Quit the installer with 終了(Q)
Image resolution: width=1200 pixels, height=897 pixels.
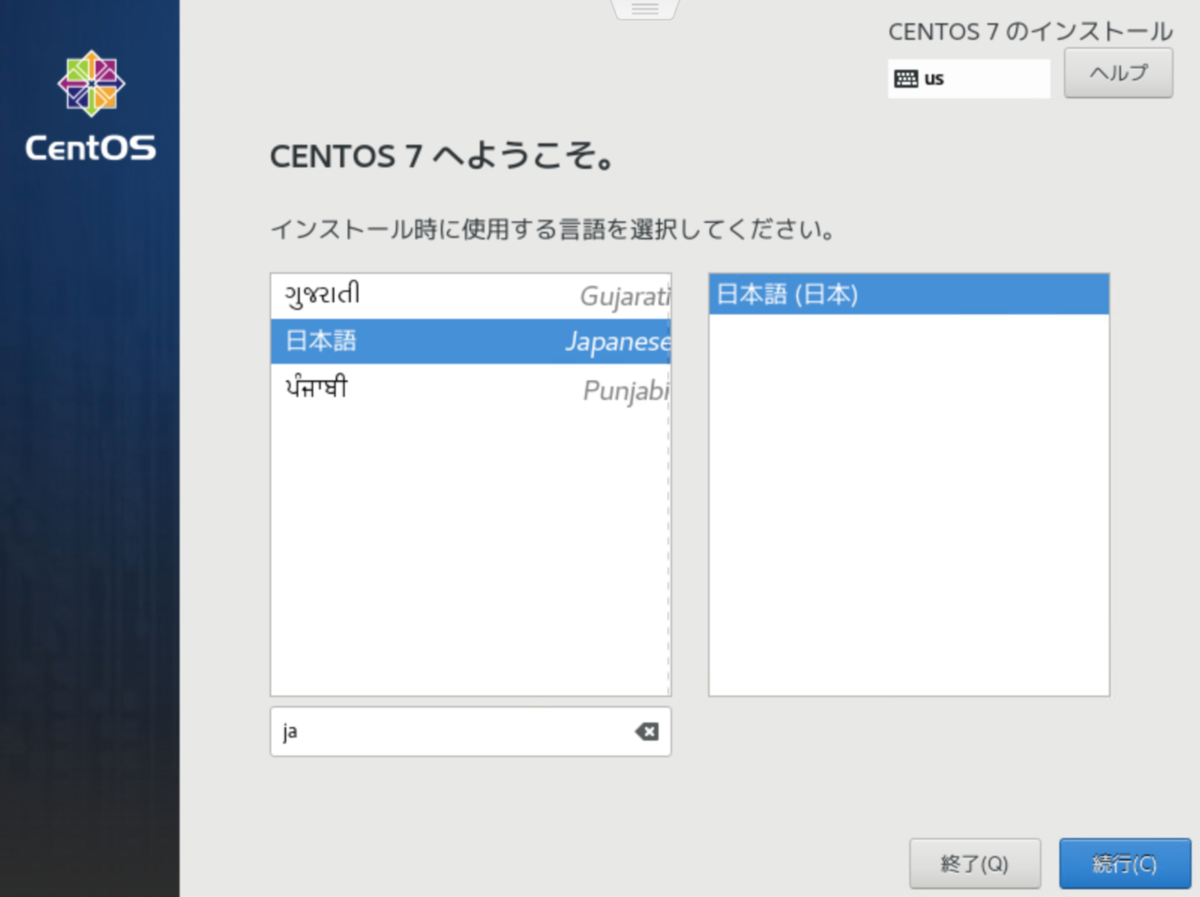point(975,864)
